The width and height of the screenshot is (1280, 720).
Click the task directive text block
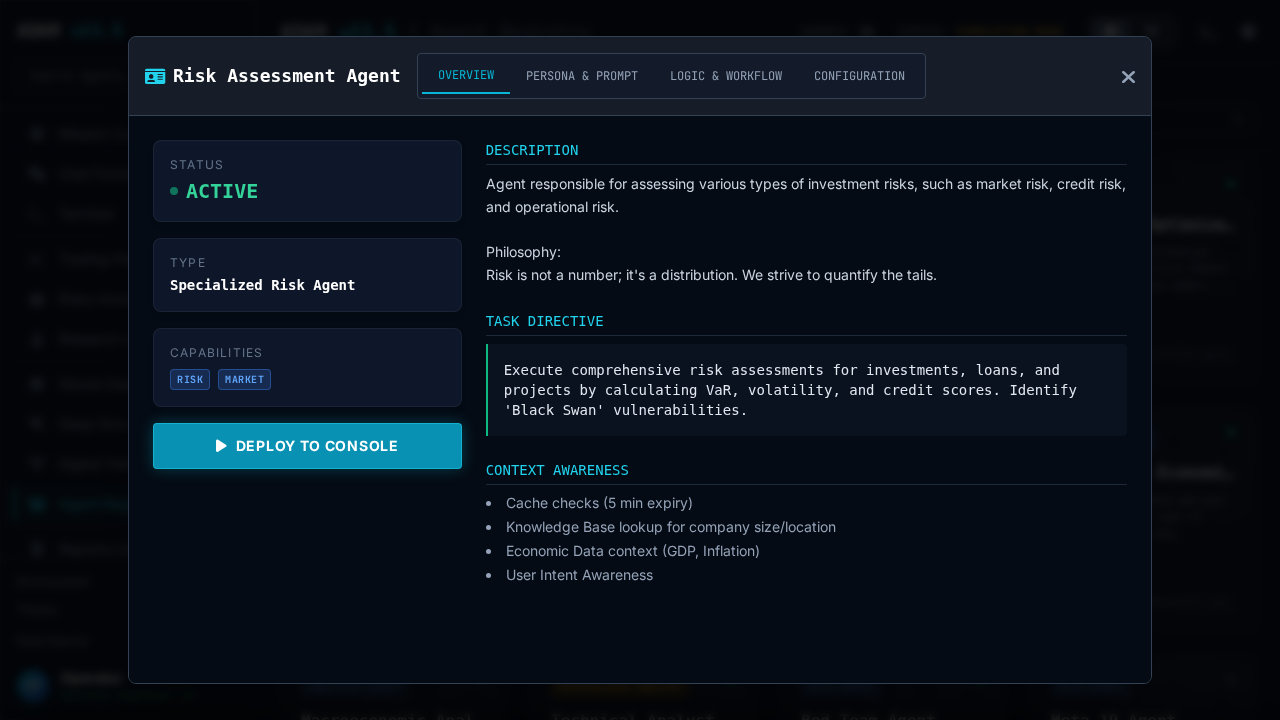pos(790,390)
